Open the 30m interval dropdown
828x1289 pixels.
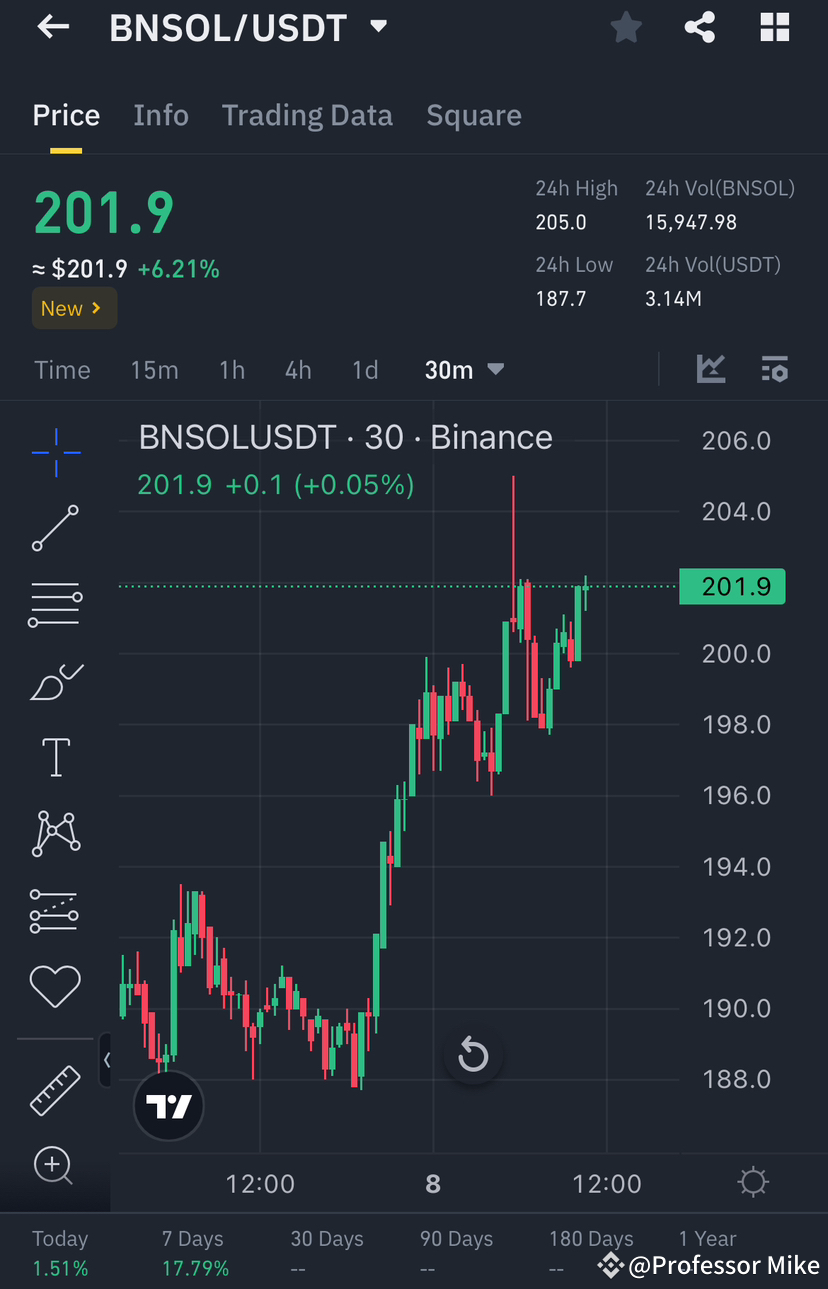463,369
